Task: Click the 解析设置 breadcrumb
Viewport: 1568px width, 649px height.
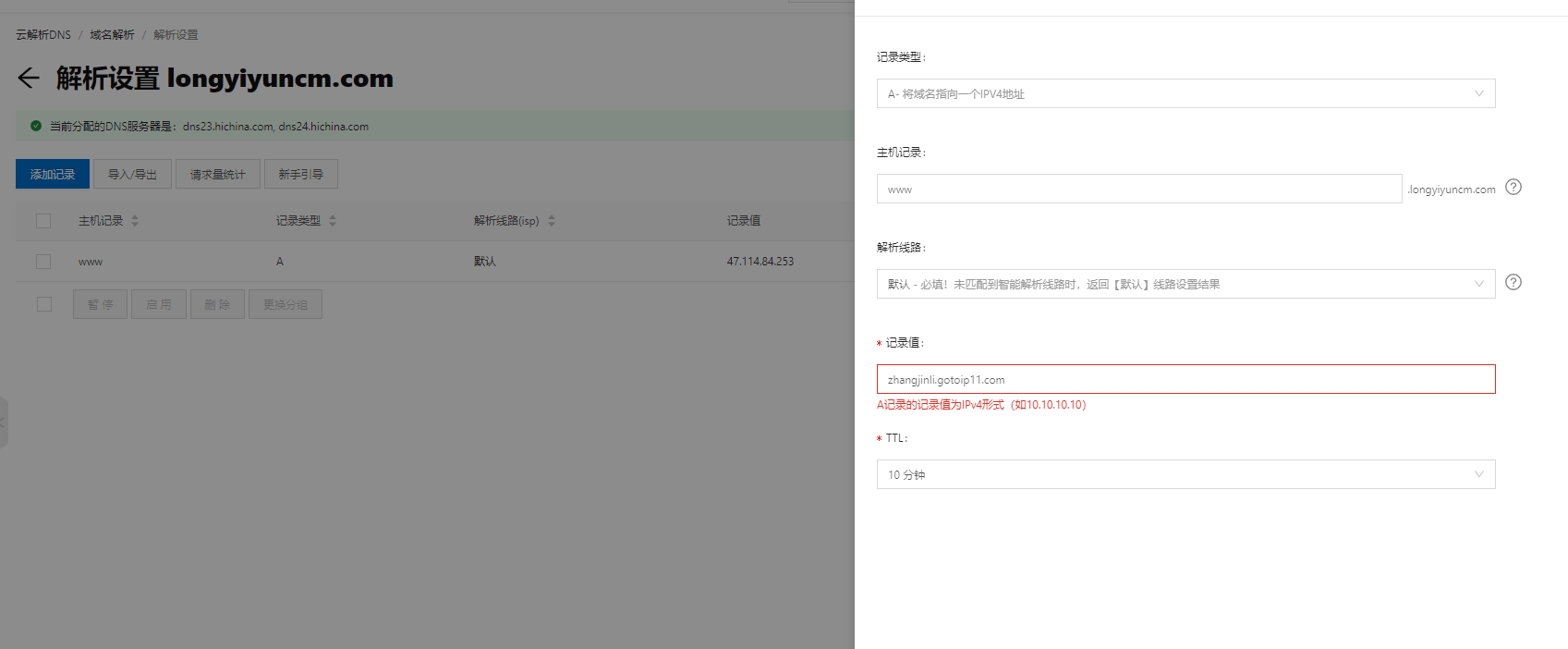Action: (x=176, y=35)
